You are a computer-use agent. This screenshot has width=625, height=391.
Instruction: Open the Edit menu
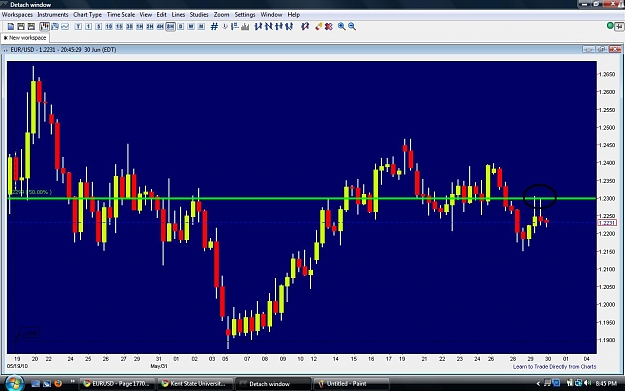[x=161, y=15]
